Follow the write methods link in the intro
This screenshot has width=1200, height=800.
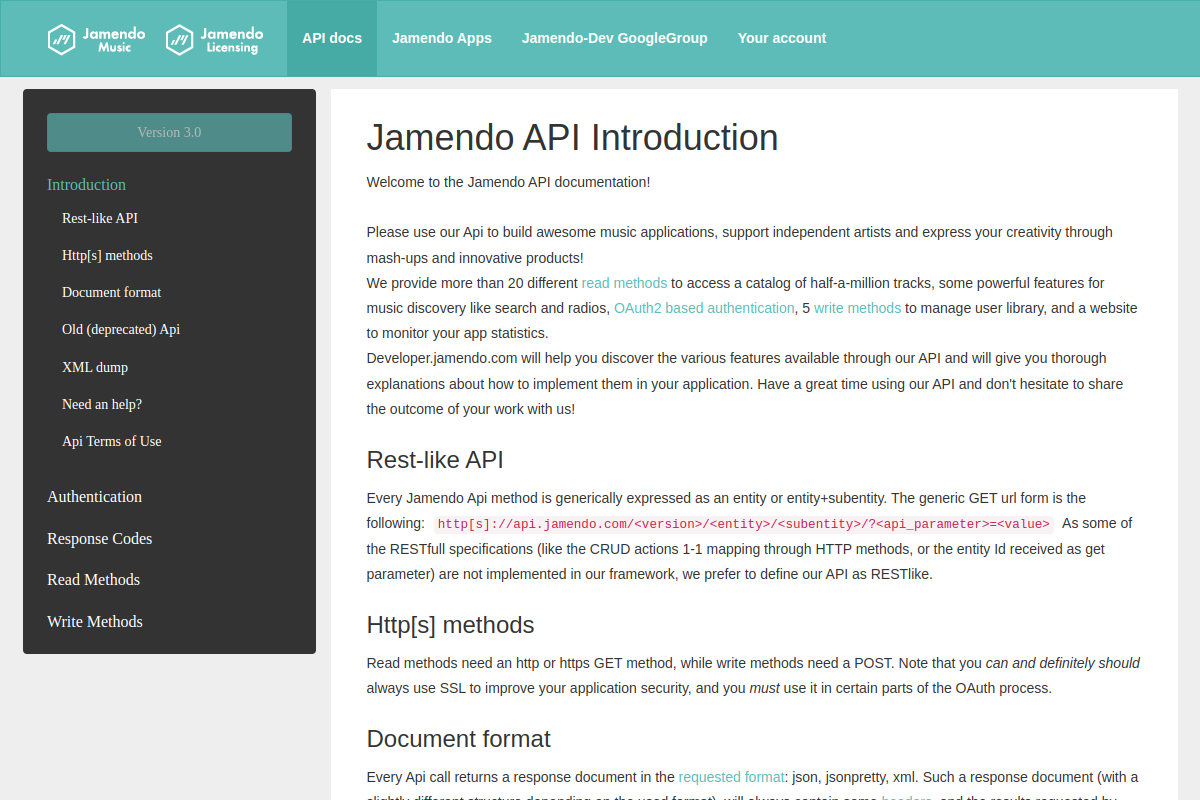tap(857, 308)
